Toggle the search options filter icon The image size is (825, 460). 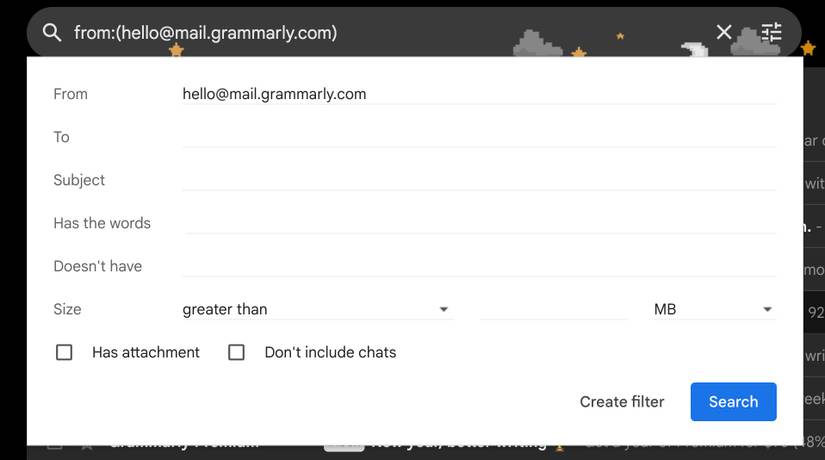[x=771, y=33]
